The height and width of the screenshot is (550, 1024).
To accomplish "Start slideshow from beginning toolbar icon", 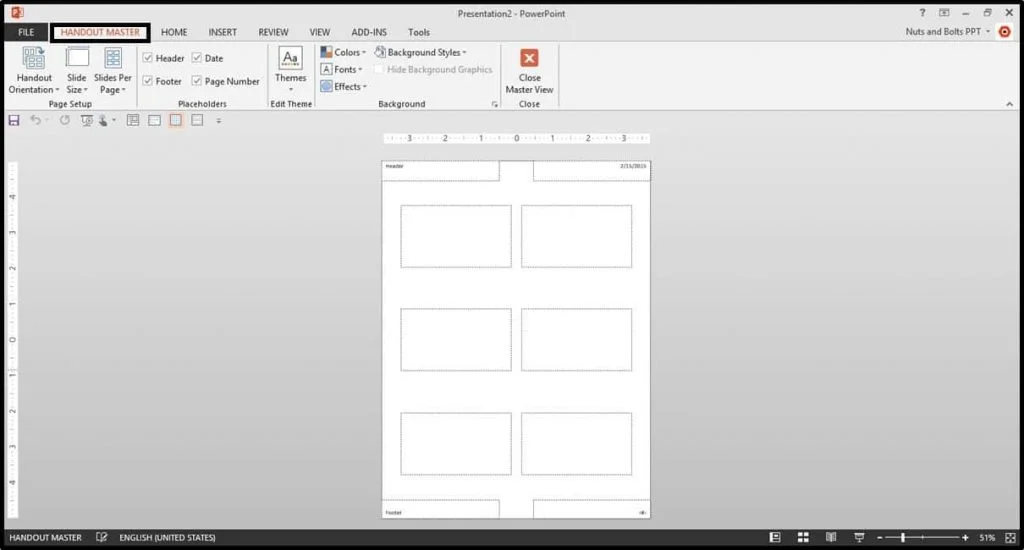I will pyautogui.click(x=86, y=120).
